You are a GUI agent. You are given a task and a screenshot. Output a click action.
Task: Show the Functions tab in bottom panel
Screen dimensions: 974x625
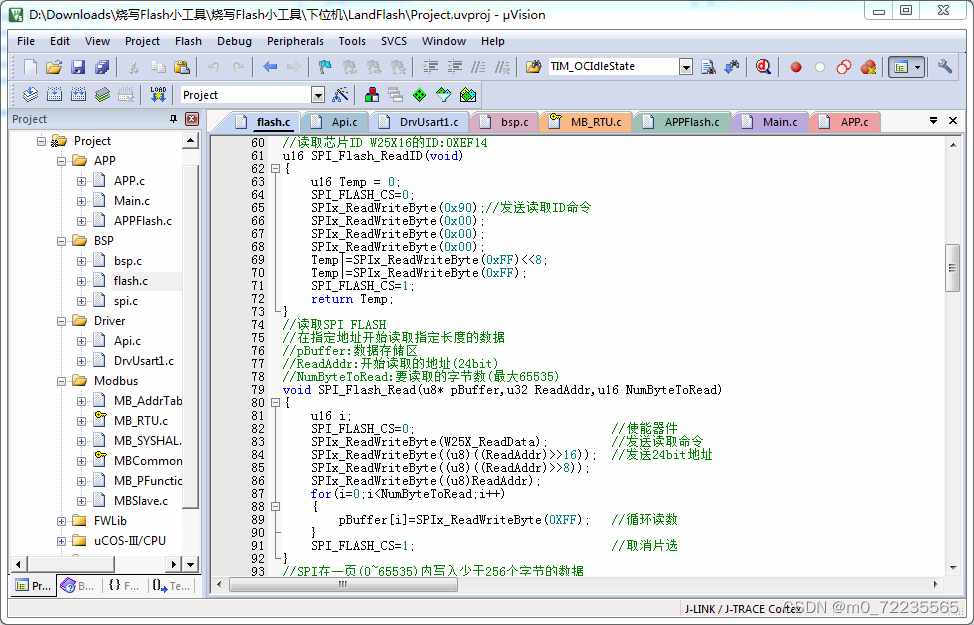pos(123,586)
